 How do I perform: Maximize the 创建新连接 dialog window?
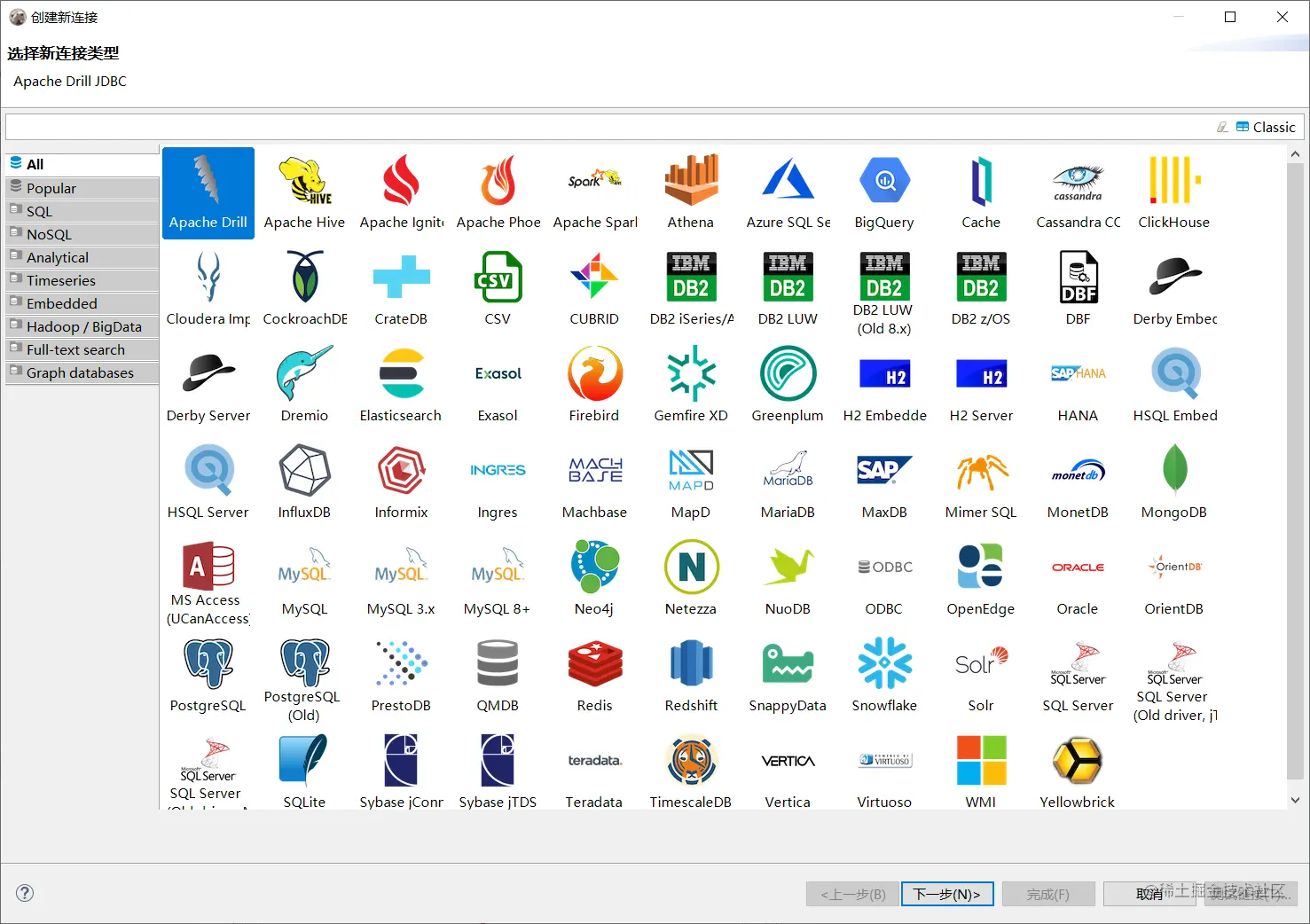point(1230,17)
